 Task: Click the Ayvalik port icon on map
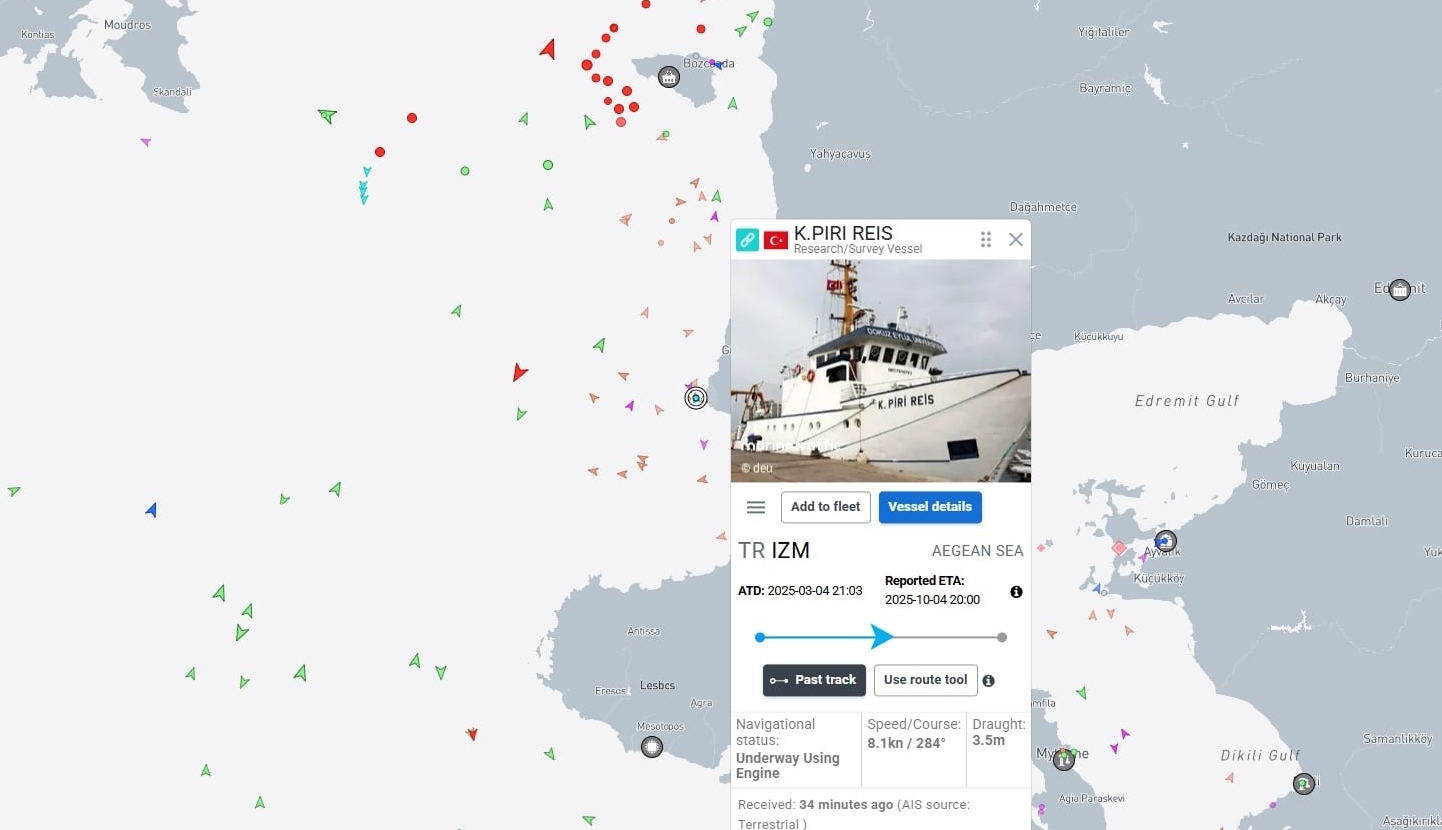click(x=1166, y=542)
